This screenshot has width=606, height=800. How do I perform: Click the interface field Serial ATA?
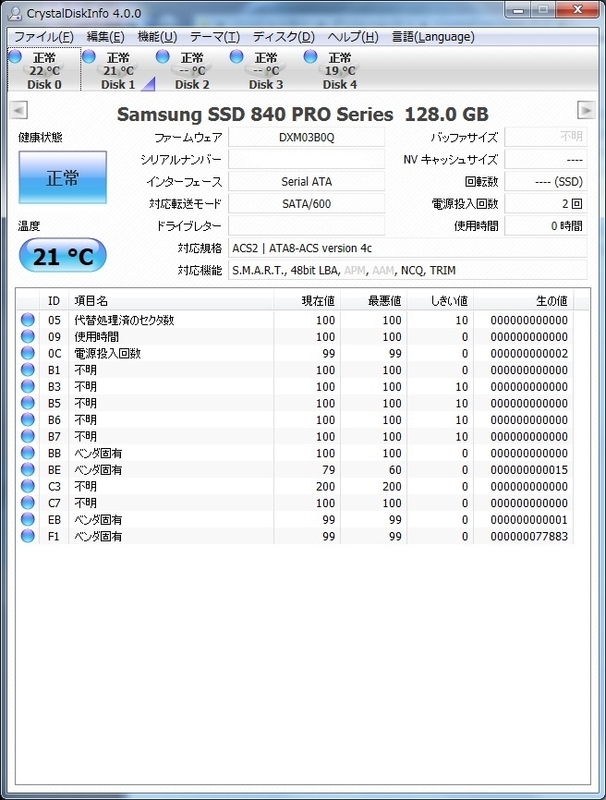pos(307,182)
